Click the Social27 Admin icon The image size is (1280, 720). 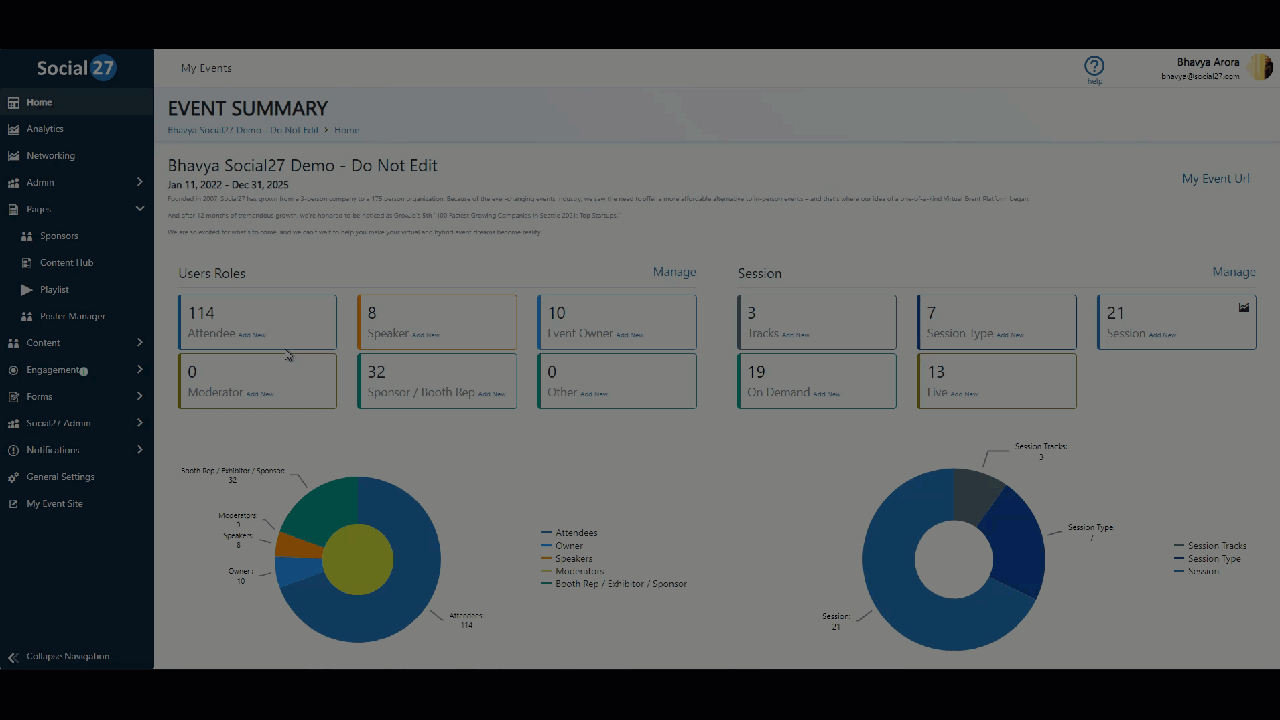pos(14,424)
